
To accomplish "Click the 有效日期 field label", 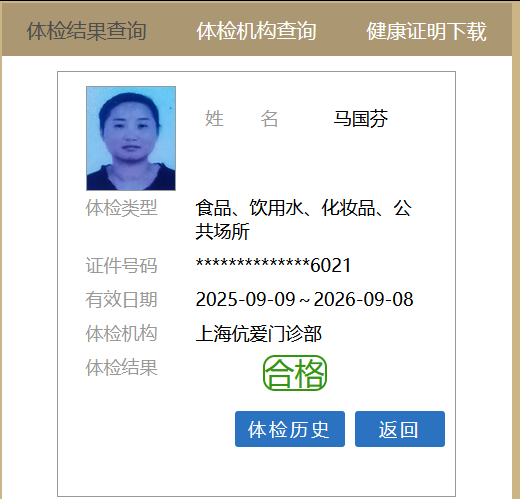I will [121, 299].
